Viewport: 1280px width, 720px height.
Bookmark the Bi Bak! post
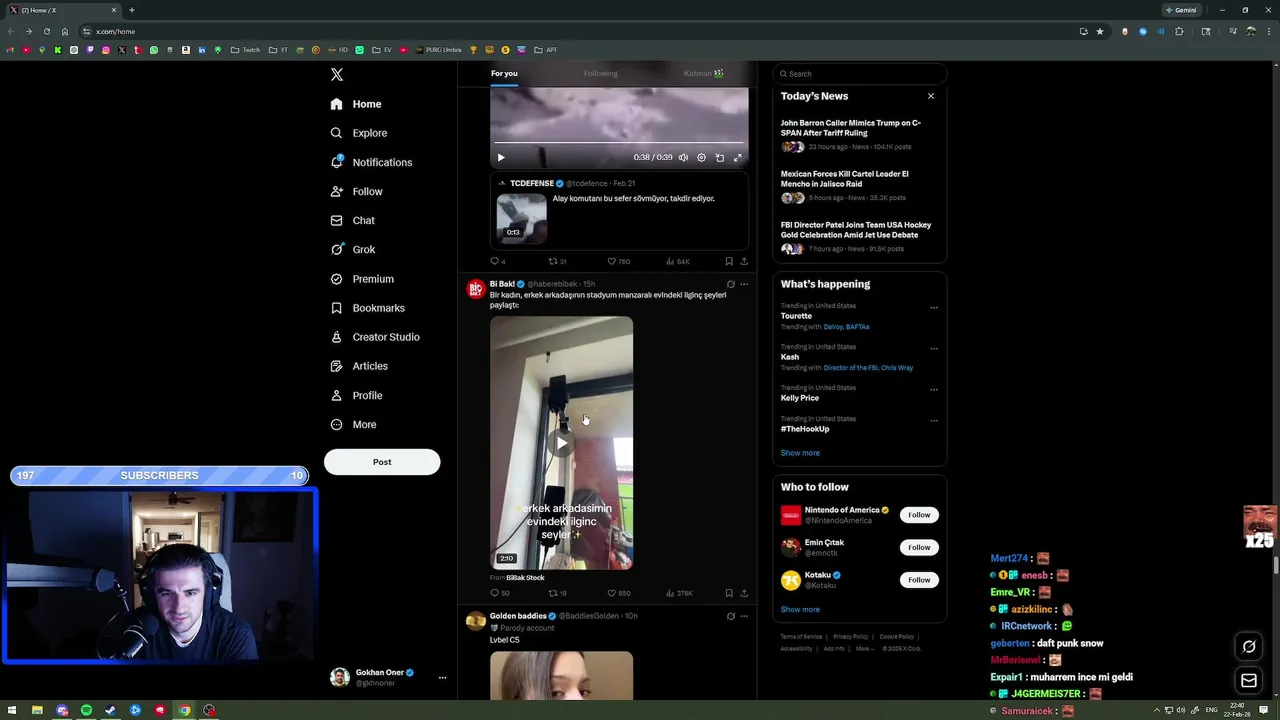pyautogui.click(x=729, y=593)
